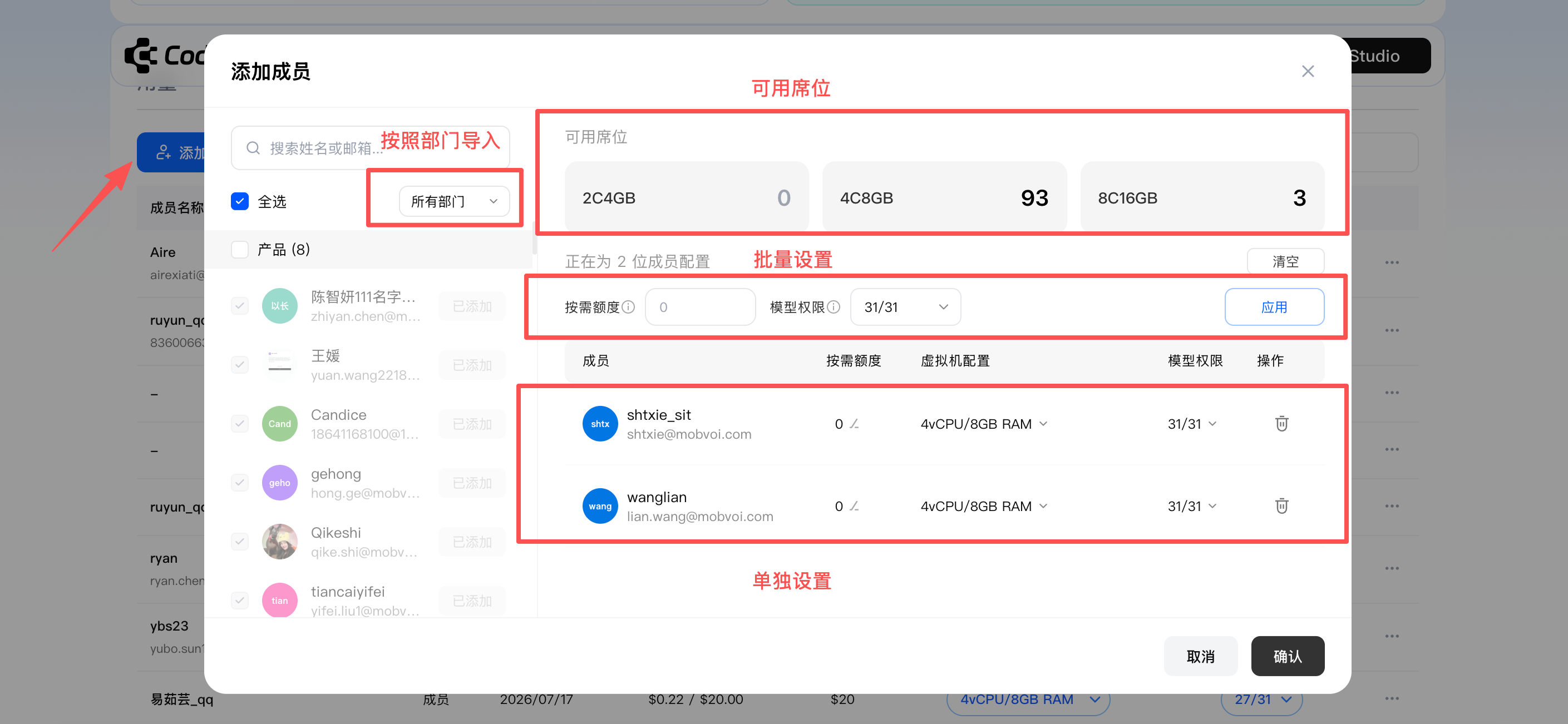Click the blue 添加 member button
The width and height of the screenshot is (1568, 724).
pyautogui.click(x=171, y=152)
